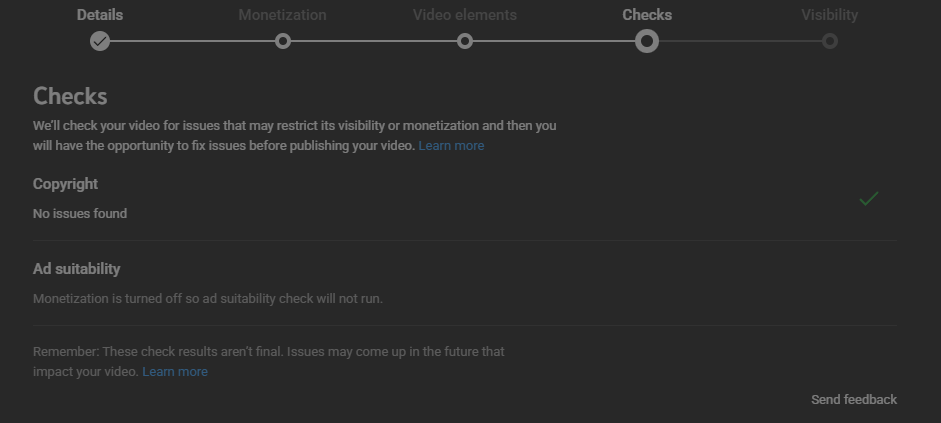Jump to the Visibility step
The image size is (941, 423).
point(829,15)
